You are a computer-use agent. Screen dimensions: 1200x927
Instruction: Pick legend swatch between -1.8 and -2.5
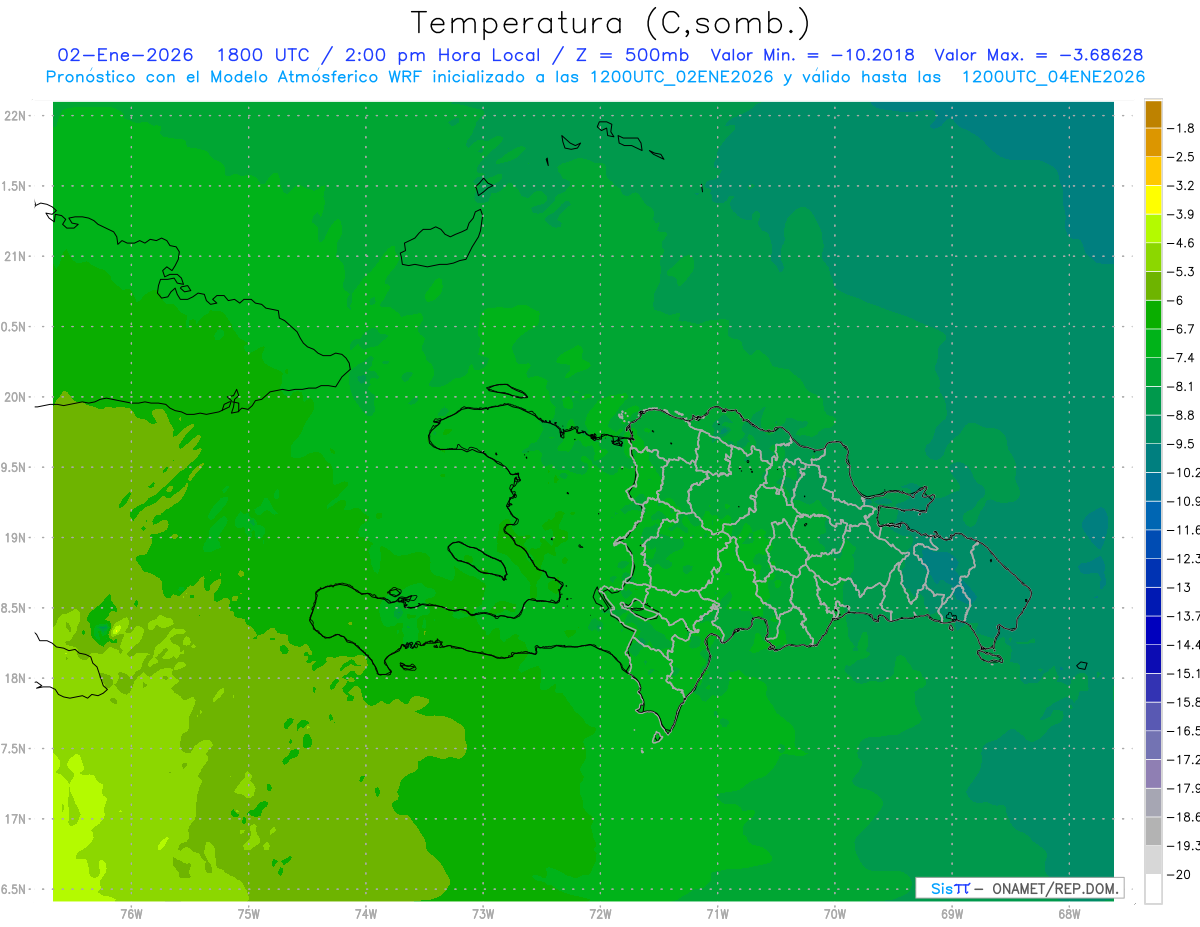(1153, 142)
